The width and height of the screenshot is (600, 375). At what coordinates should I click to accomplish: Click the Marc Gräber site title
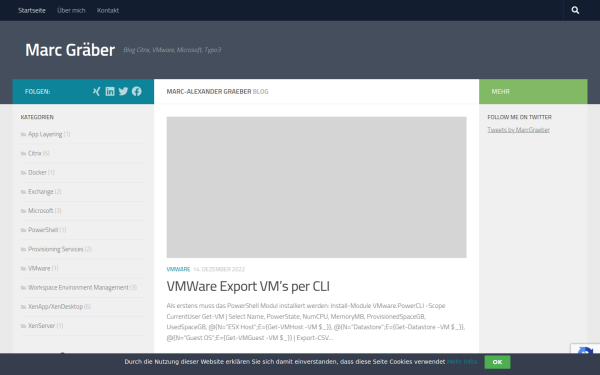coord(70,50)
